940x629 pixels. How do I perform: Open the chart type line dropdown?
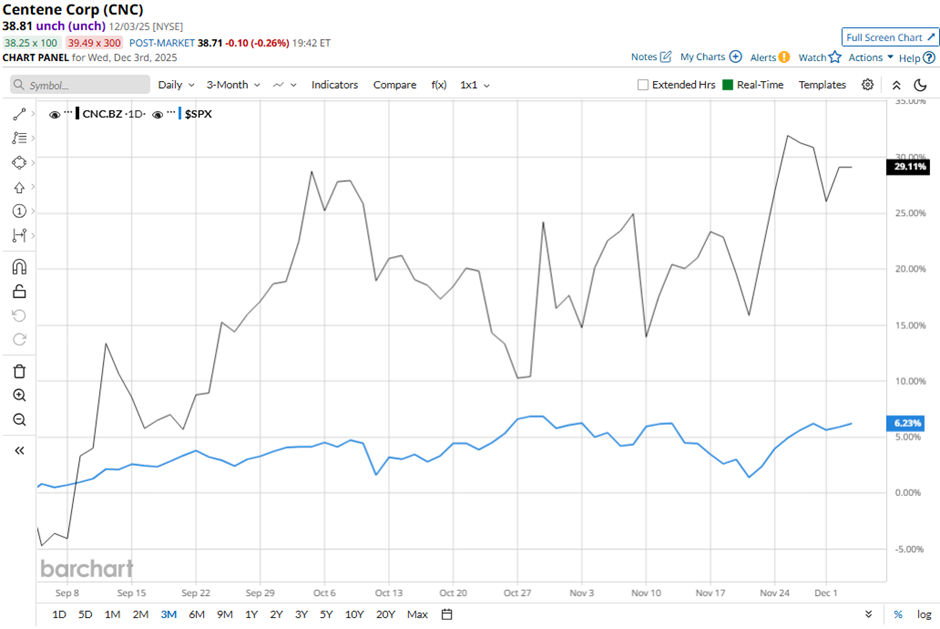285,85
